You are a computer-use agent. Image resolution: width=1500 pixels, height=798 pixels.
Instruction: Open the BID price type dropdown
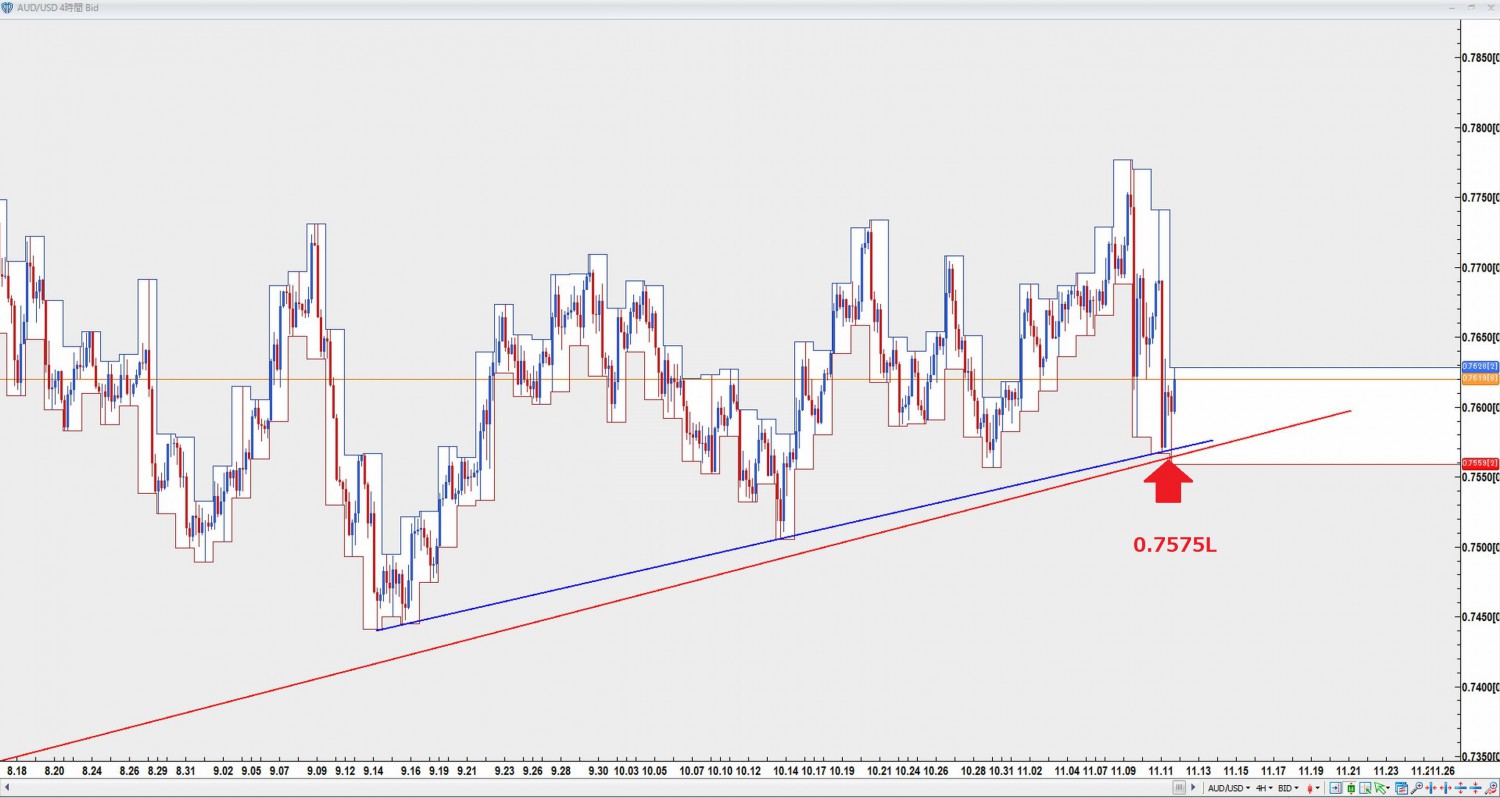pos(1288,788)
